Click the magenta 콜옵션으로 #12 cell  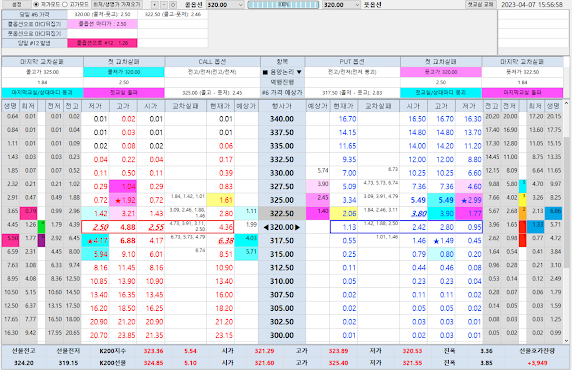(103, 43)
